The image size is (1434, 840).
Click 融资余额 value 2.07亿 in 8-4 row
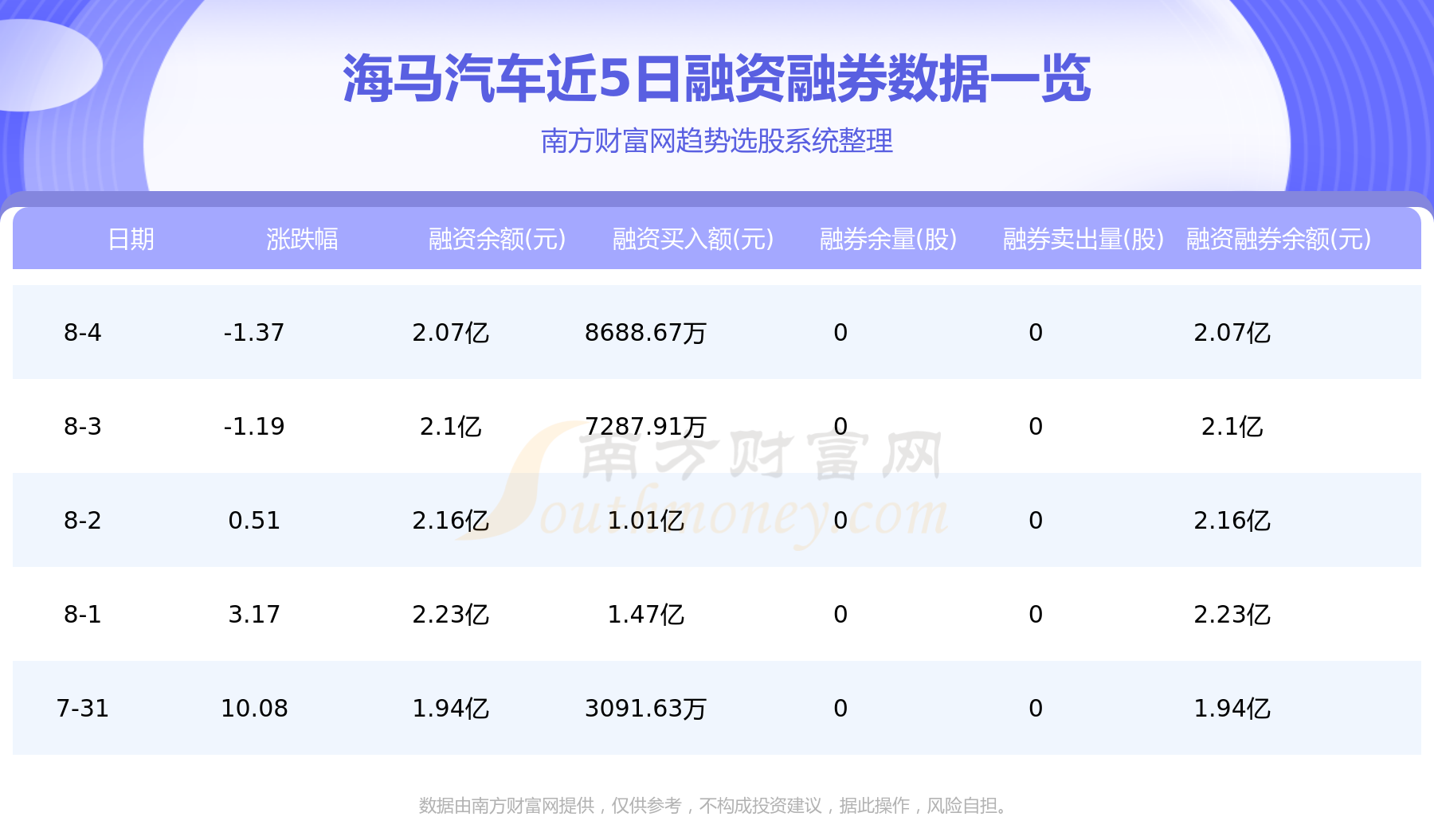point(450,332)
